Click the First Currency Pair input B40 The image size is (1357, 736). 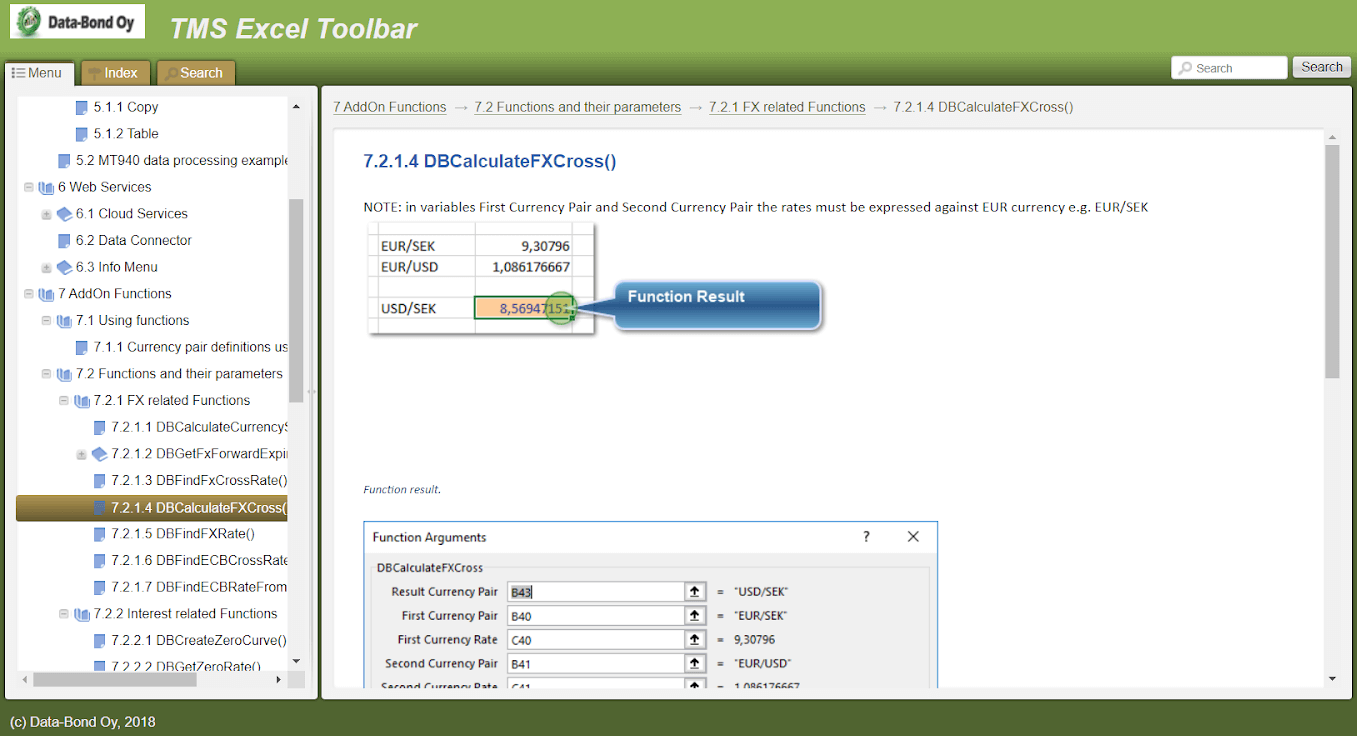(x=595, y=616)
